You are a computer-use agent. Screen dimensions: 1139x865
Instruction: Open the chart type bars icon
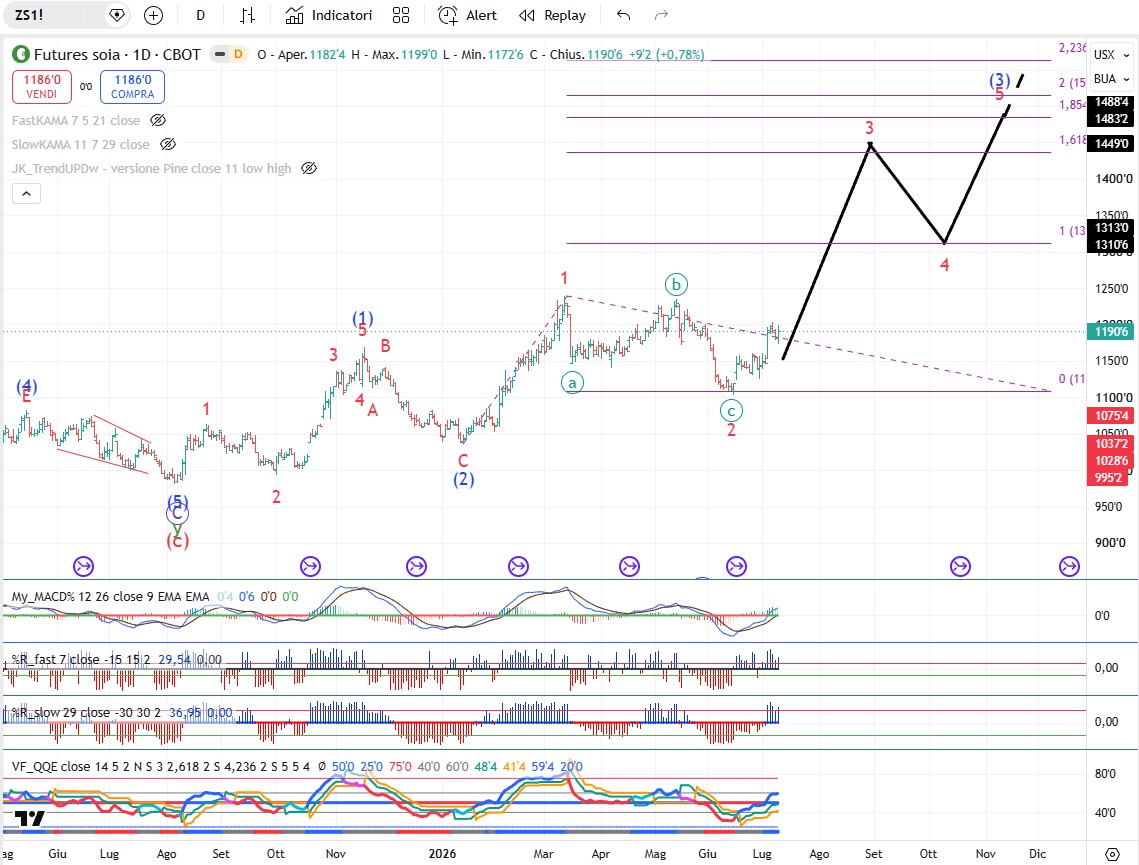click(248, 15)
